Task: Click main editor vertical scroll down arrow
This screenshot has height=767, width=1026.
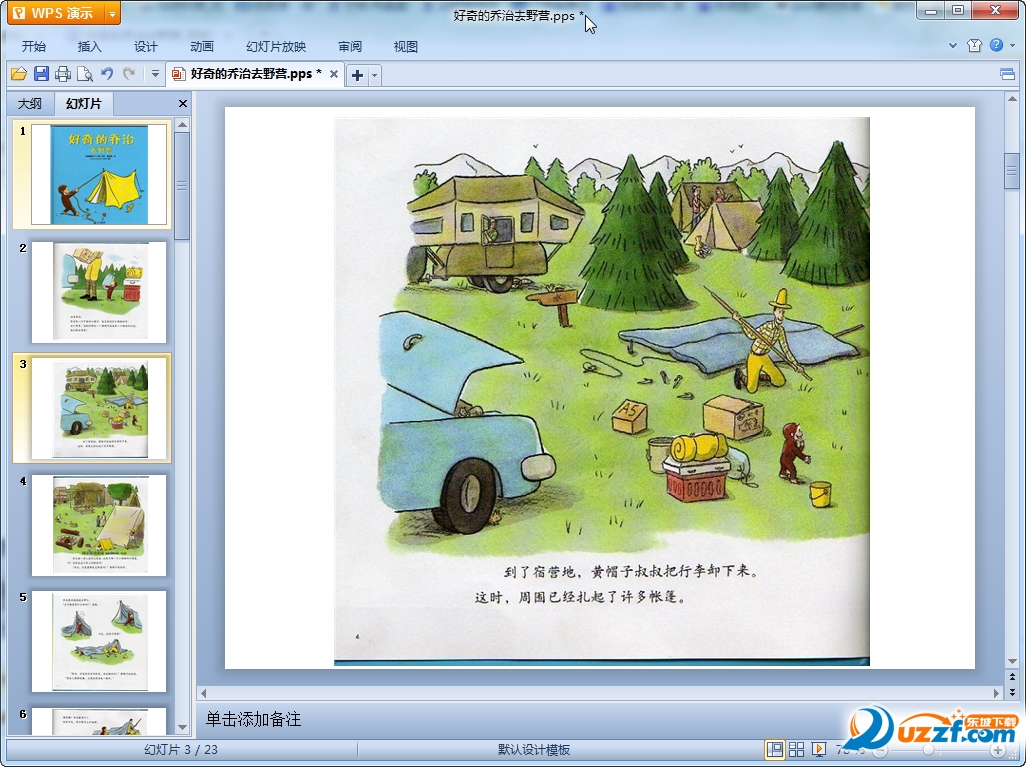Action: (x=1012, y=661)
